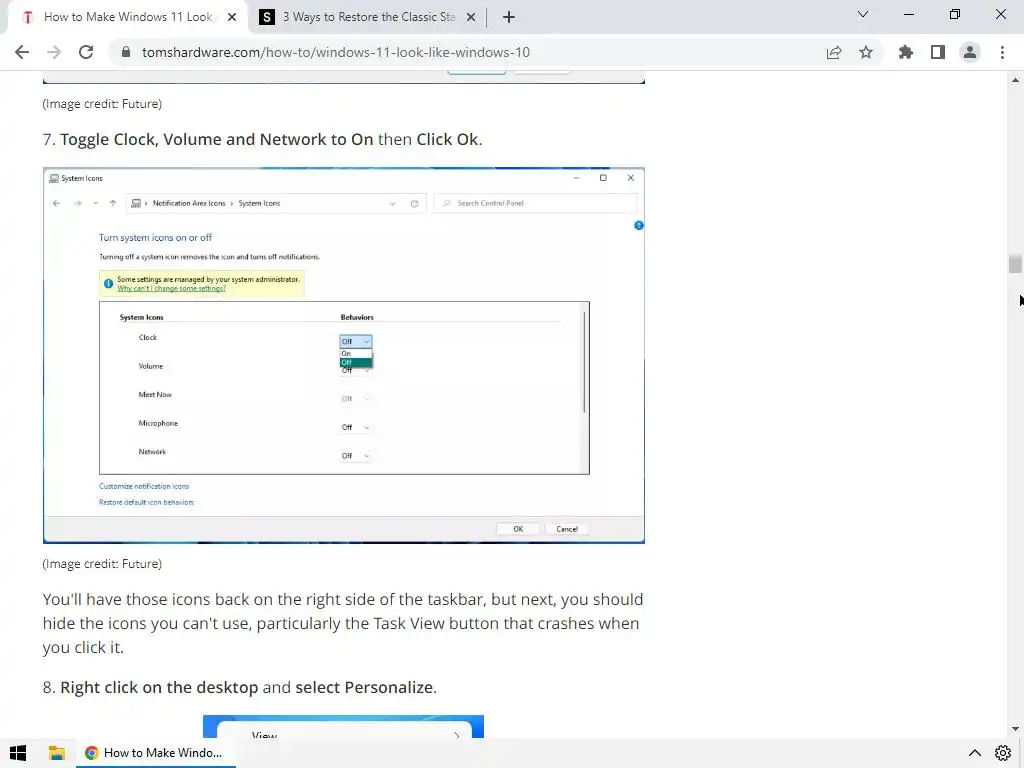Toggle the browser side panel
1024x768 pixels.
[x=938, y=52]
